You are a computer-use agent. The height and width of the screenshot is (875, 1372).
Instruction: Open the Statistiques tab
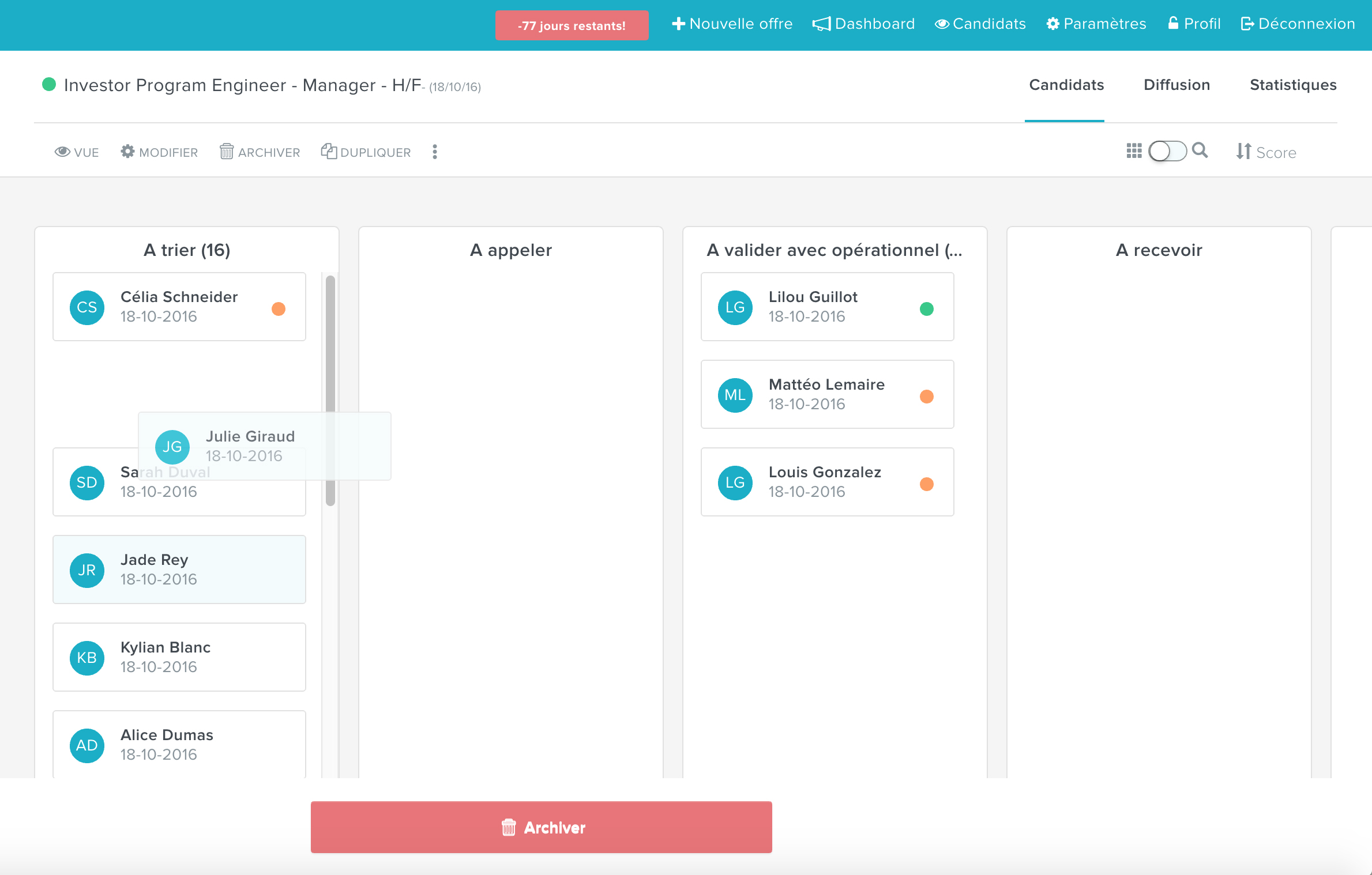click(1293, 85)
